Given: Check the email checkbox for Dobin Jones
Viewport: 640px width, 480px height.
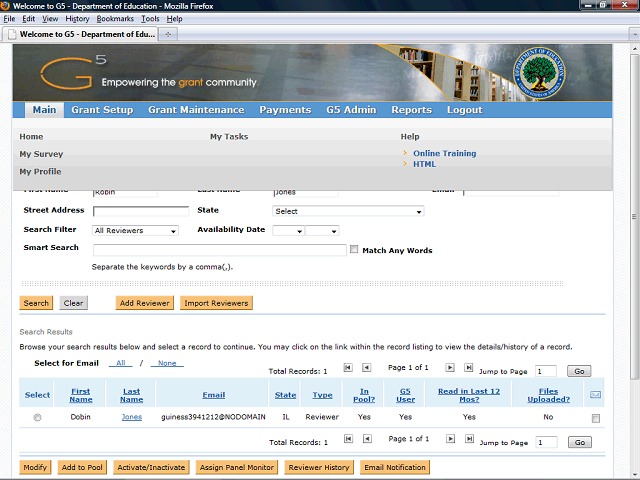Looking at the screenshot, I should tap(596, 418).
